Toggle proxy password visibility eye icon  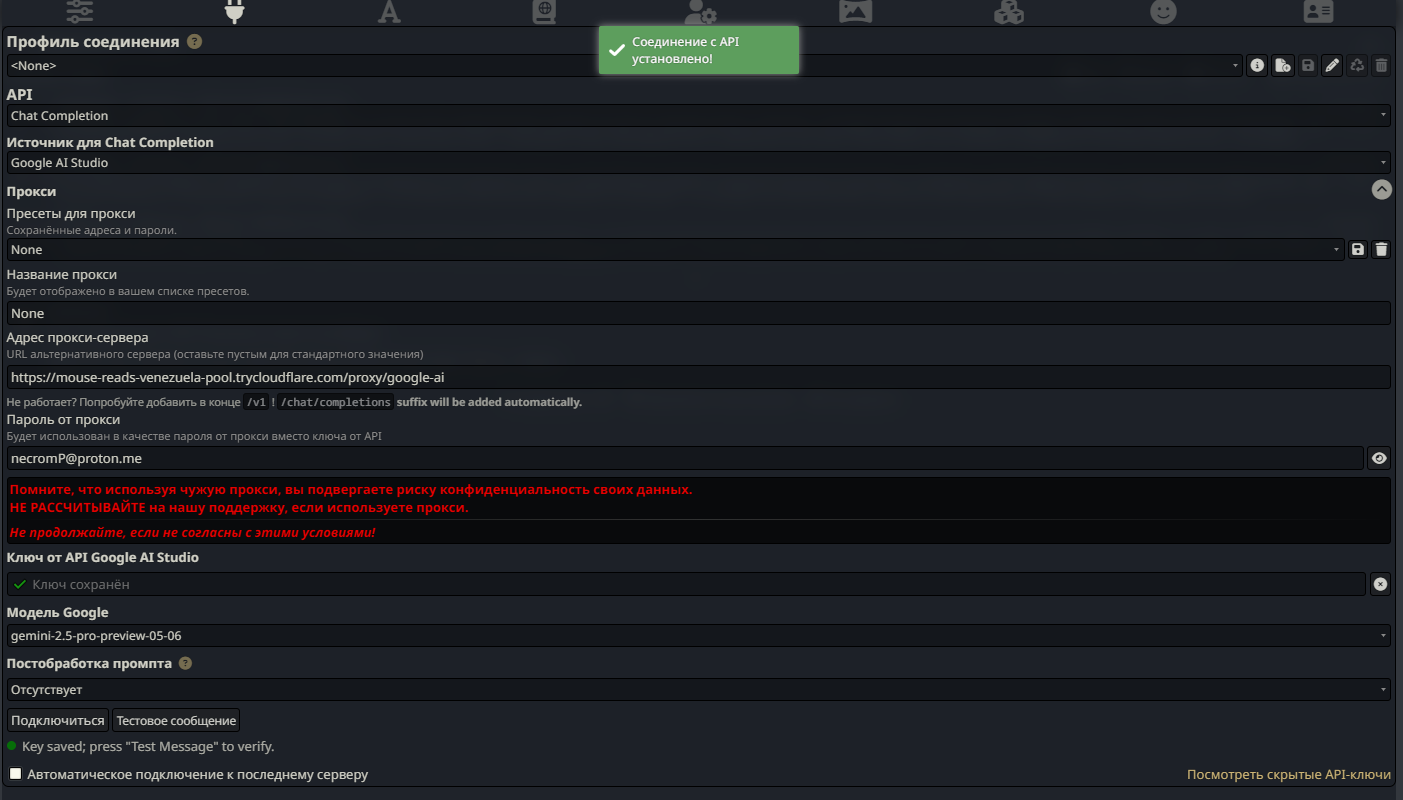[x=1379, y=458]
